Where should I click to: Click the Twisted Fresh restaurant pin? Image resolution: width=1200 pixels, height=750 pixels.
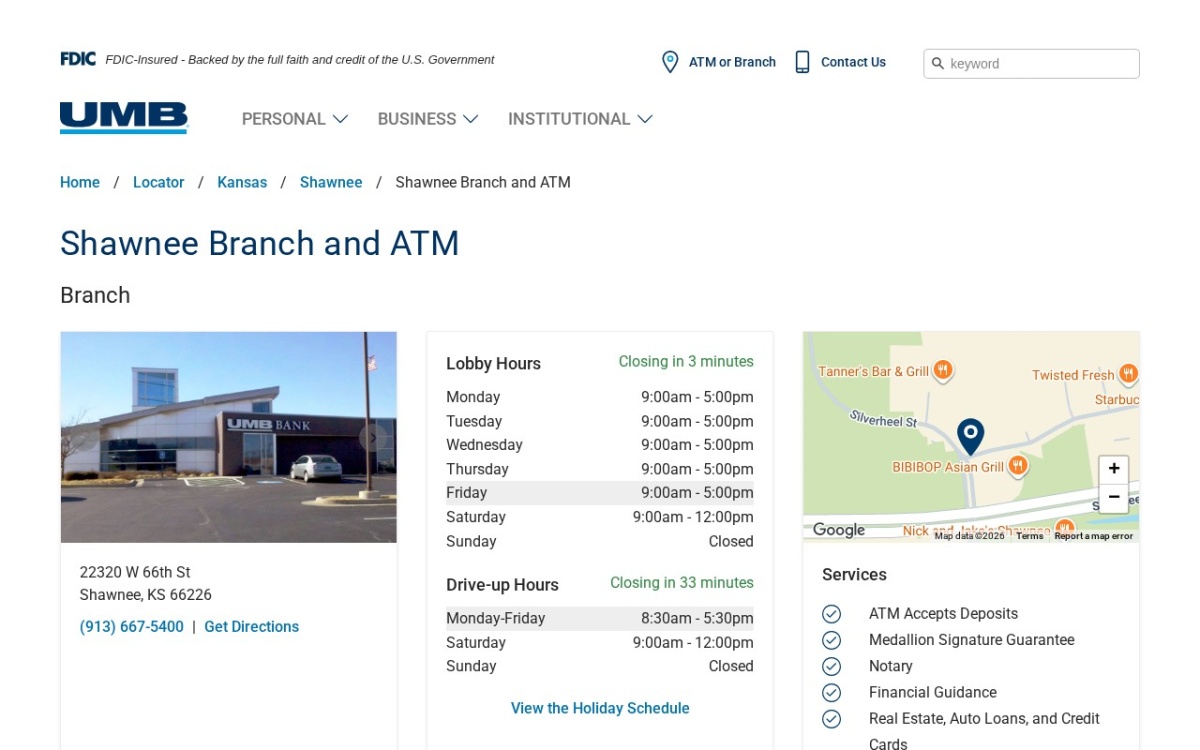1128,374
